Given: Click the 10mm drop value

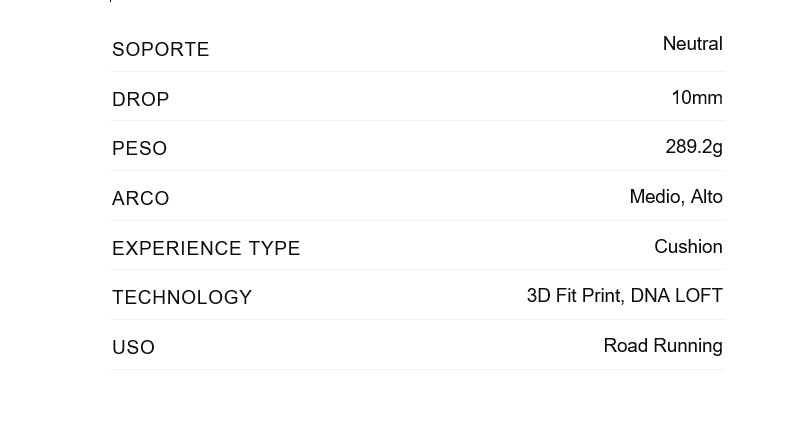Looking at the screenshot, I should coord(696,98).
